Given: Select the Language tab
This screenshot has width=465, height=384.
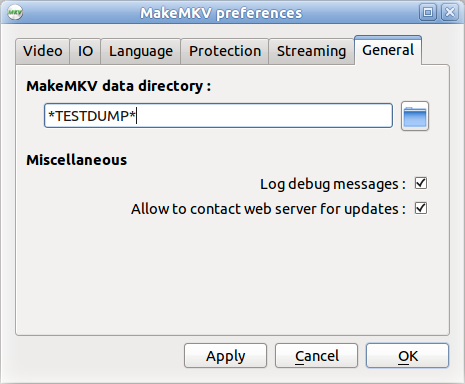Looking at the screenshot, I should [141, 51].
